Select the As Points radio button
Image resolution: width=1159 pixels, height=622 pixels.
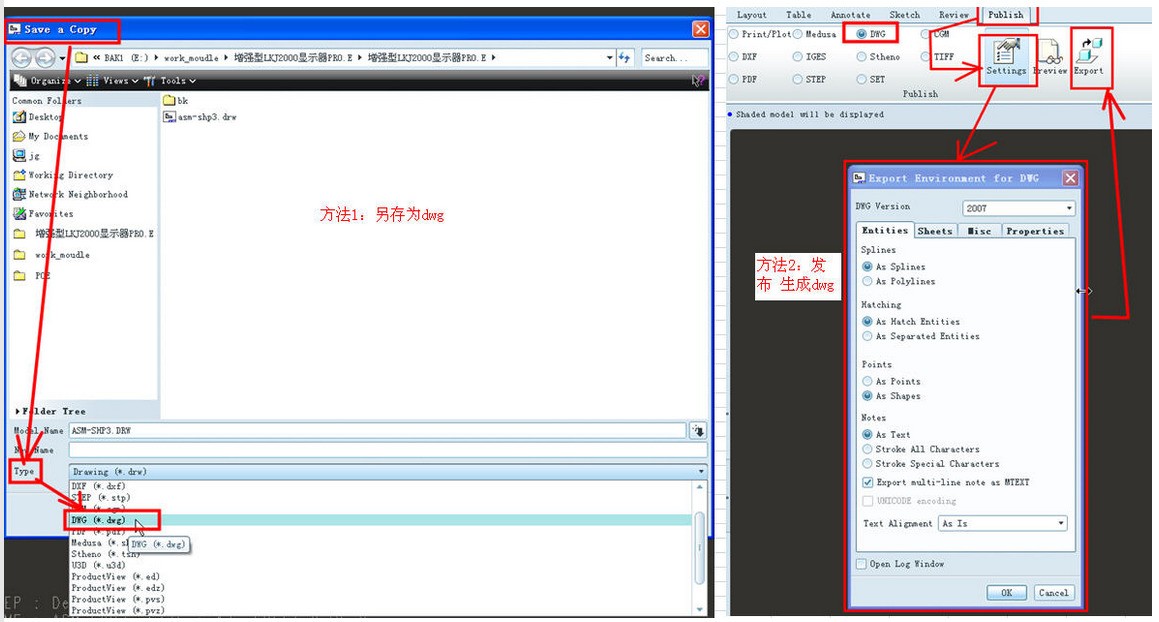[867, 381]
